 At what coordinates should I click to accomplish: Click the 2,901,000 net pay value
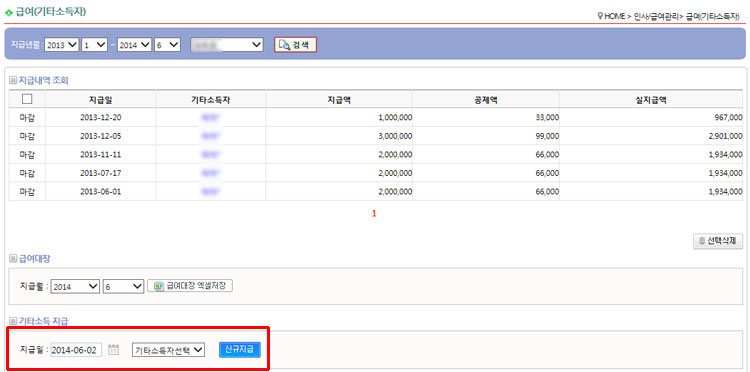click(x=726, y=136)
